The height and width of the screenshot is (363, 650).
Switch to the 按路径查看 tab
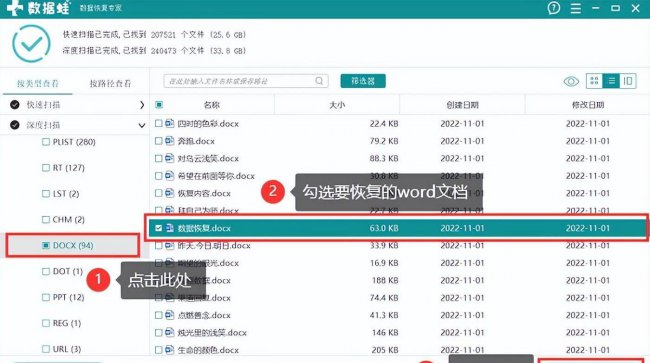tap(110, 83)
